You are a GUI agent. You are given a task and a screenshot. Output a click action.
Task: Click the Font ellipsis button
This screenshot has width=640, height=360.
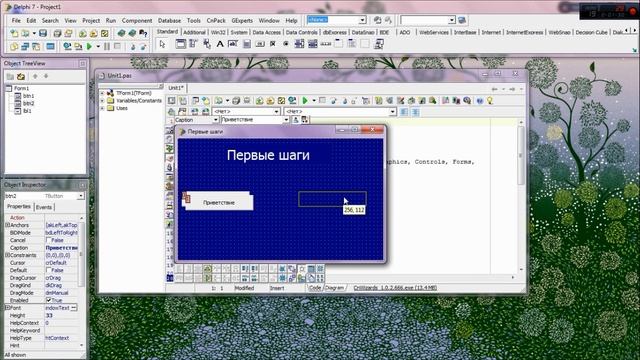(74, 308)
